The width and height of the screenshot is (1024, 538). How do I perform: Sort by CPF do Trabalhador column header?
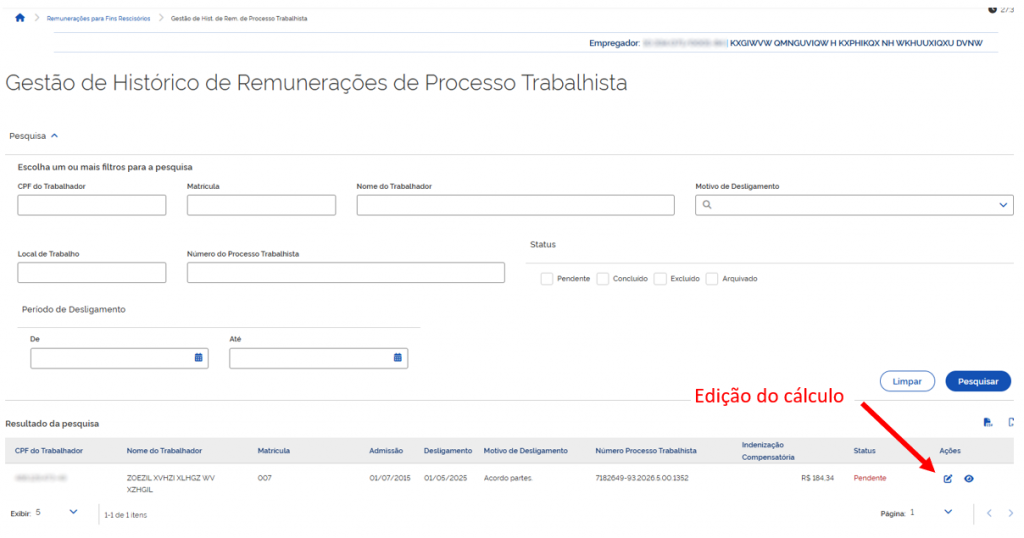coord(49,451)
